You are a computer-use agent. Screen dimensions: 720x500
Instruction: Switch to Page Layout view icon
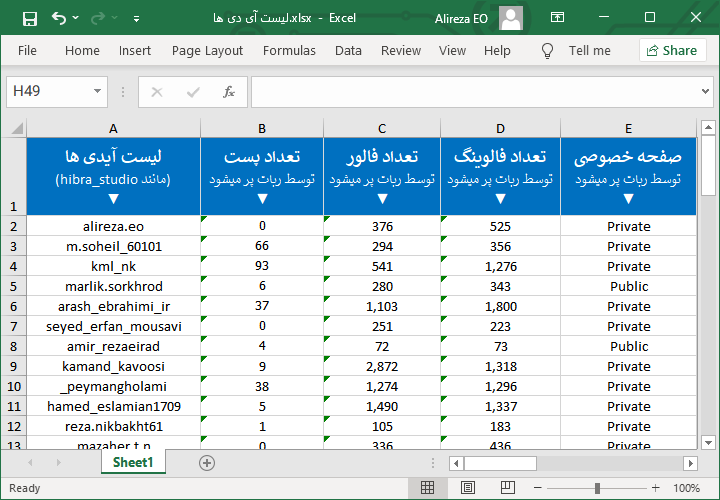(x=467, y=488)
